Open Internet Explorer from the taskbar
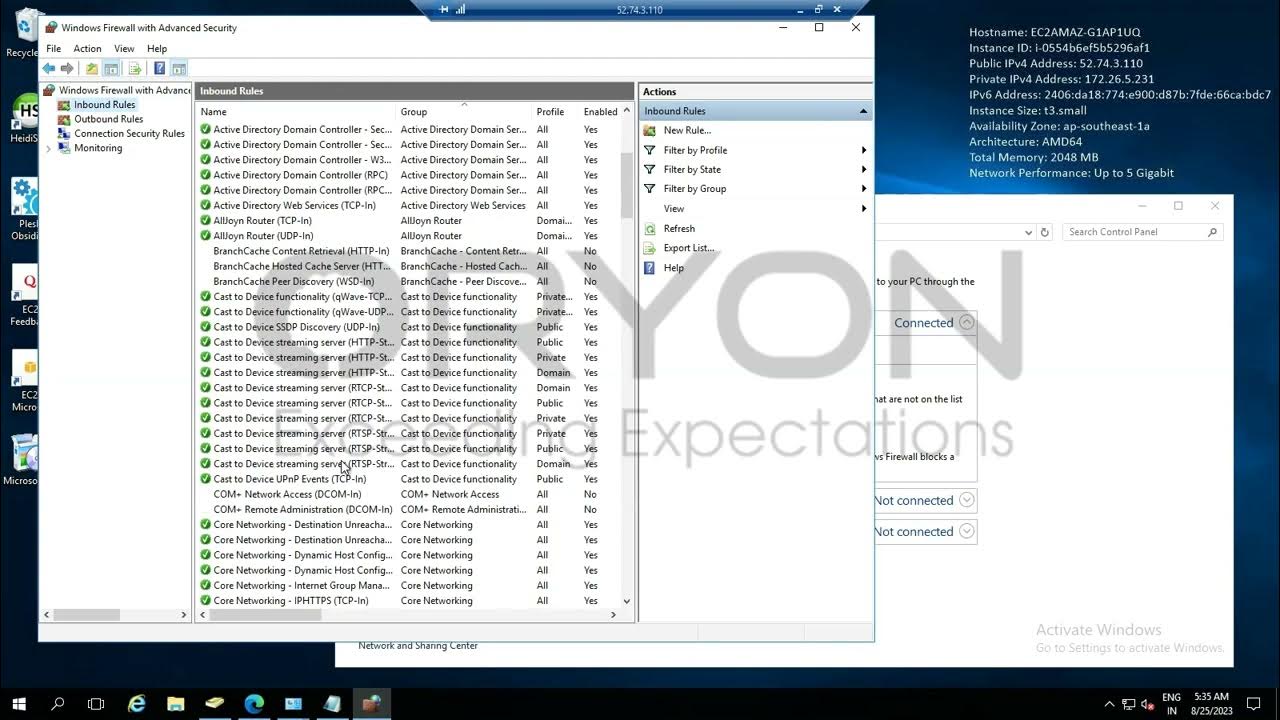The width and height of the screenshot is (1280, 720). pyautogui.click(x=137, y=704)
